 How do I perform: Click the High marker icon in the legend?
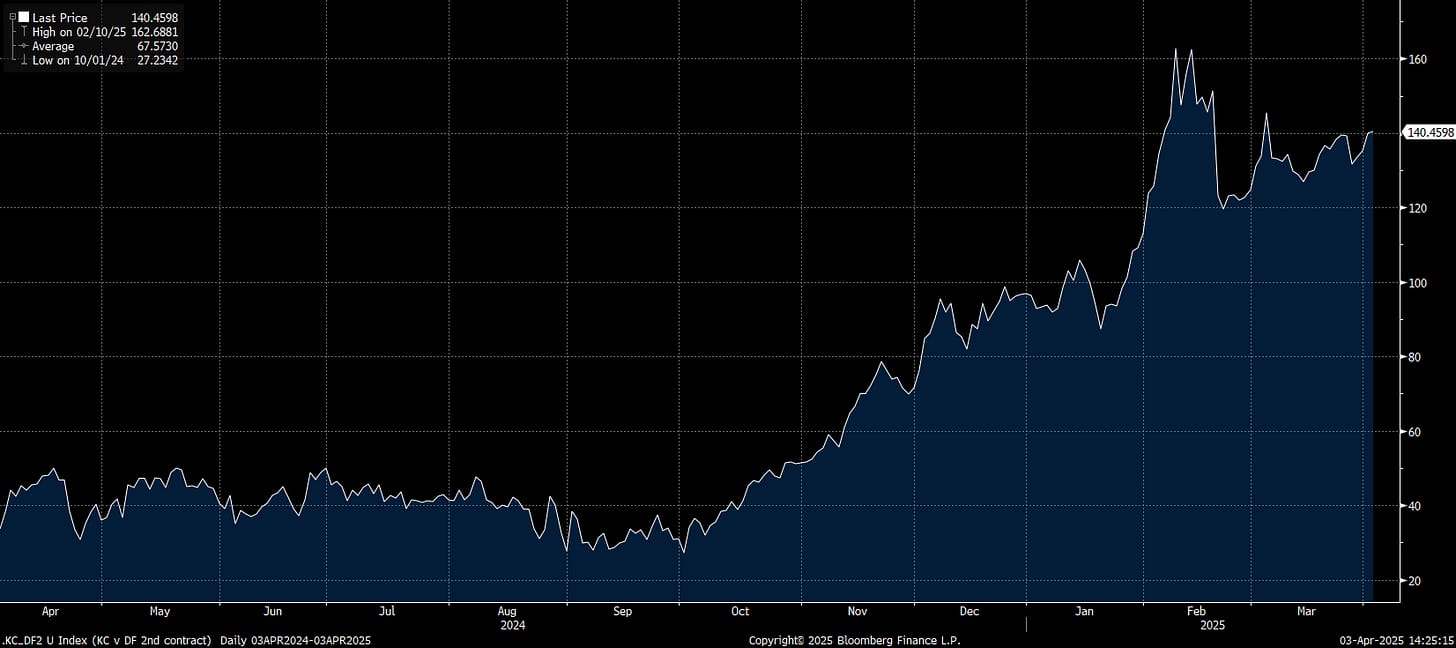[x=23, y=32]
